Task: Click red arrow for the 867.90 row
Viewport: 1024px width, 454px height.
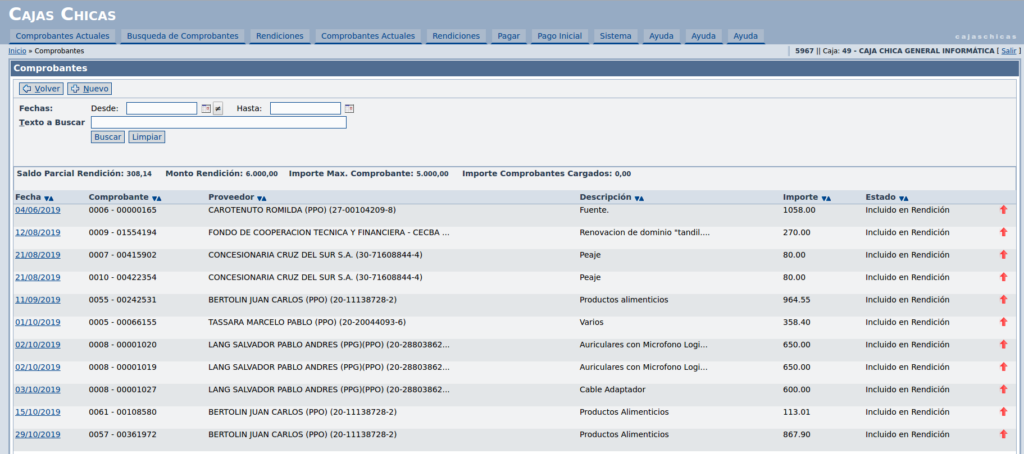Action: pos(1003,434)
